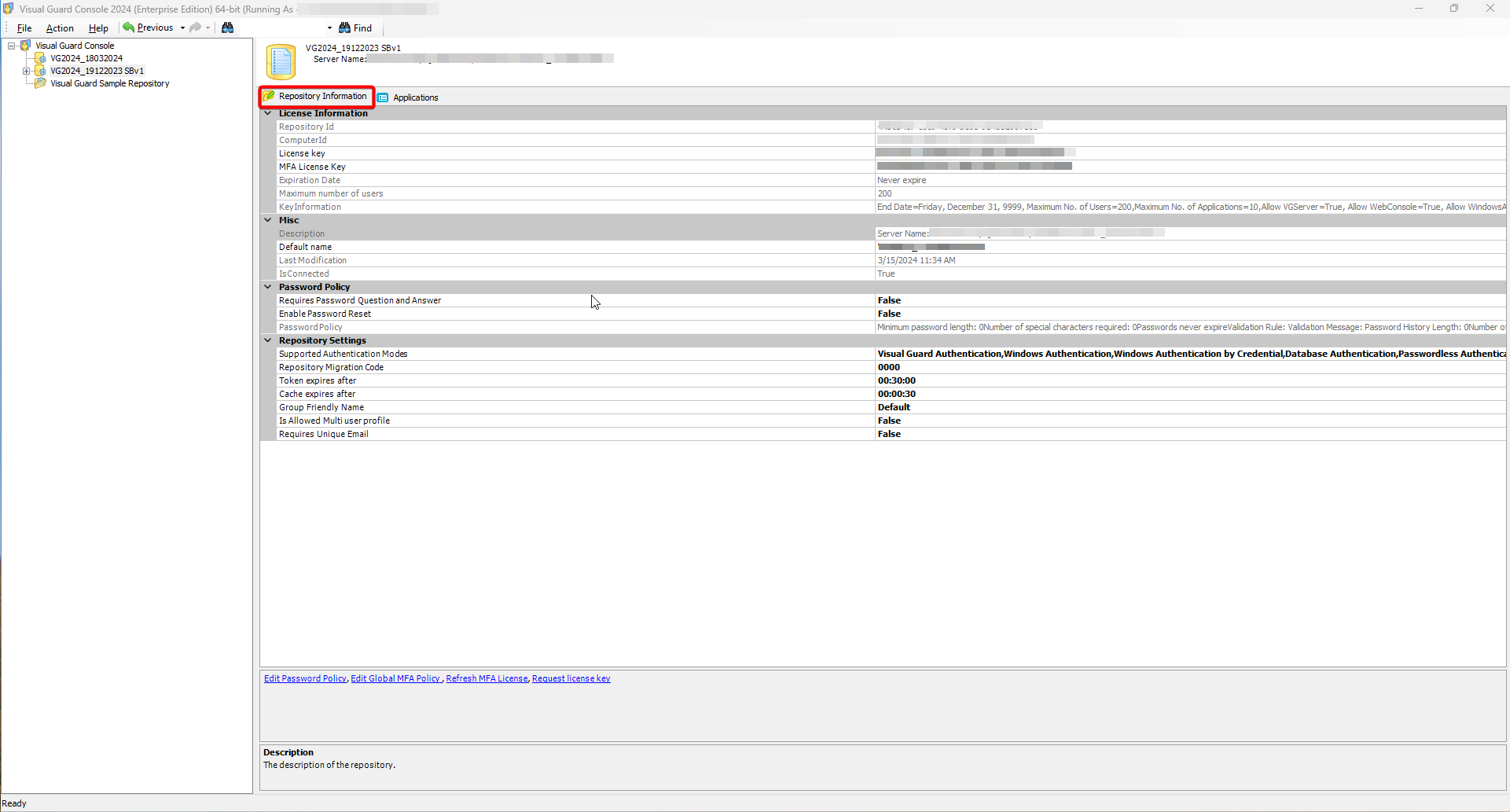Open the Action menu
This screenshot has height=812, width=1510.
pos(60,28)
